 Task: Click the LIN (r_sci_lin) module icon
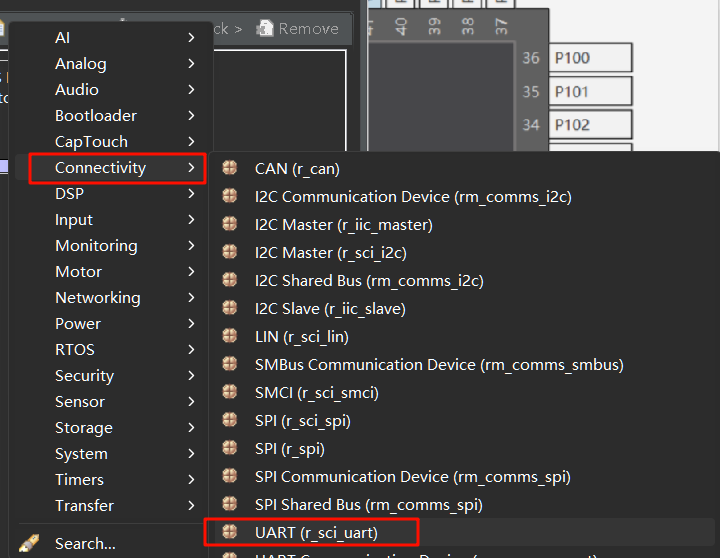[x=230, y=336]
